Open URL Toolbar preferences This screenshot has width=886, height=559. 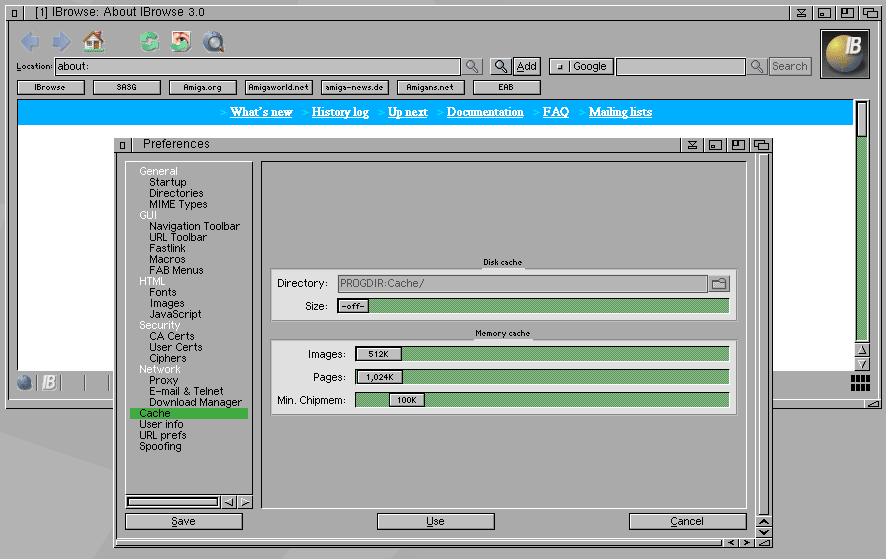(177, 237)
